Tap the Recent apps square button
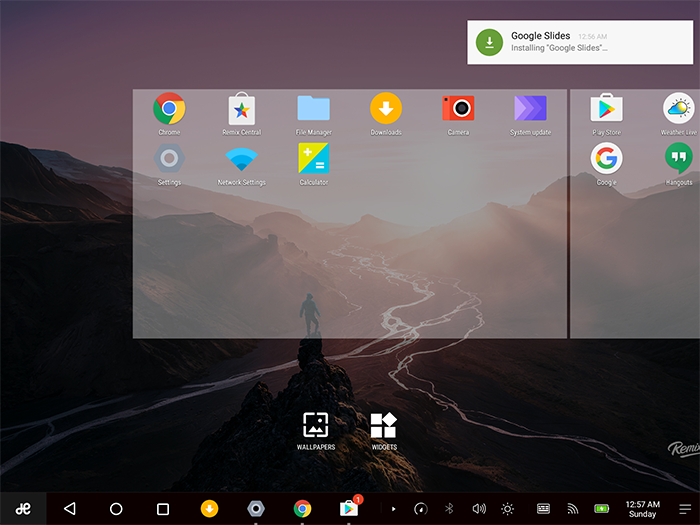Viewport: 700px width, 525px height. 163,509
